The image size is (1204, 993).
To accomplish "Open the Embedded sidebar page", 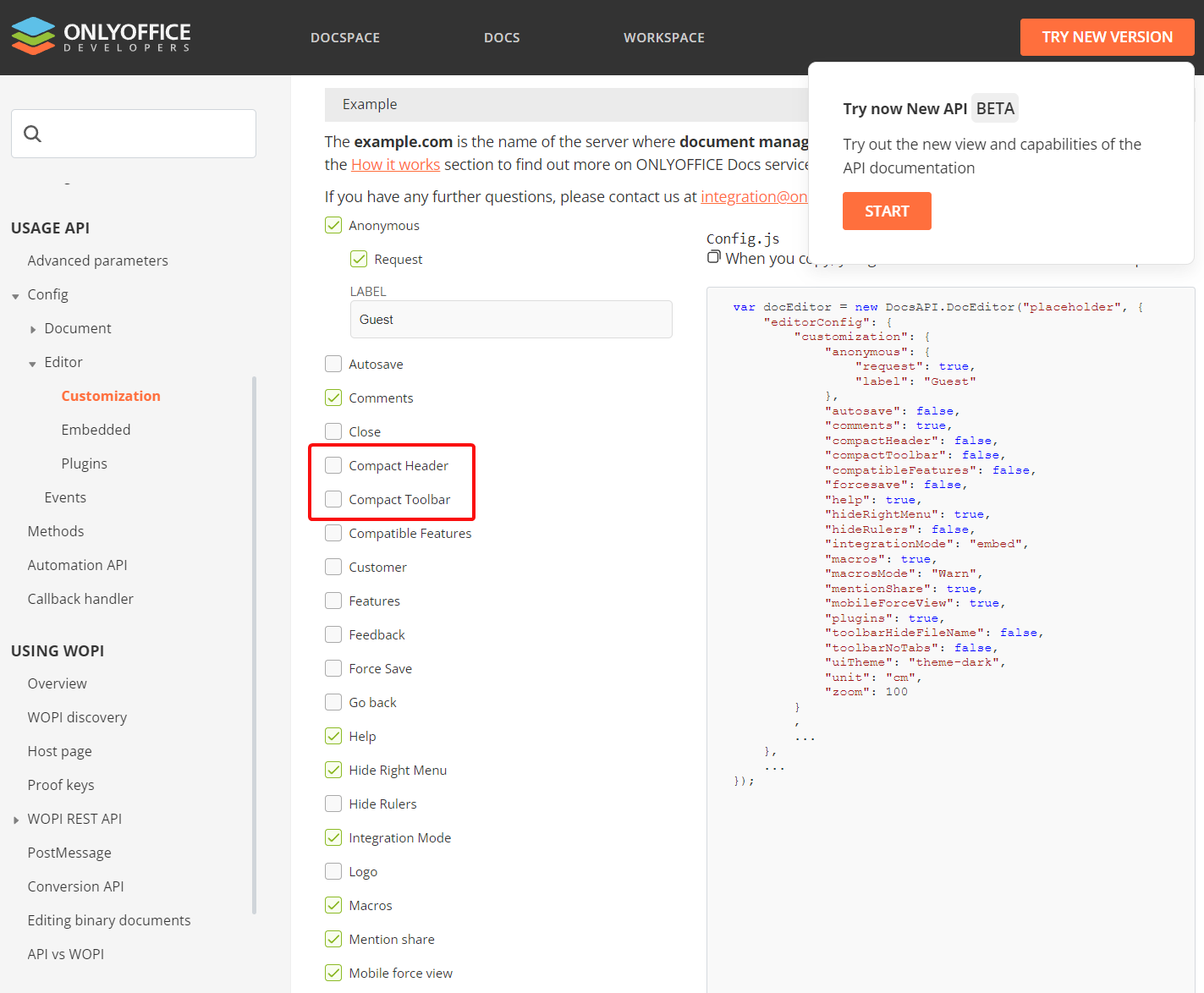I will [x=96, y=430].
